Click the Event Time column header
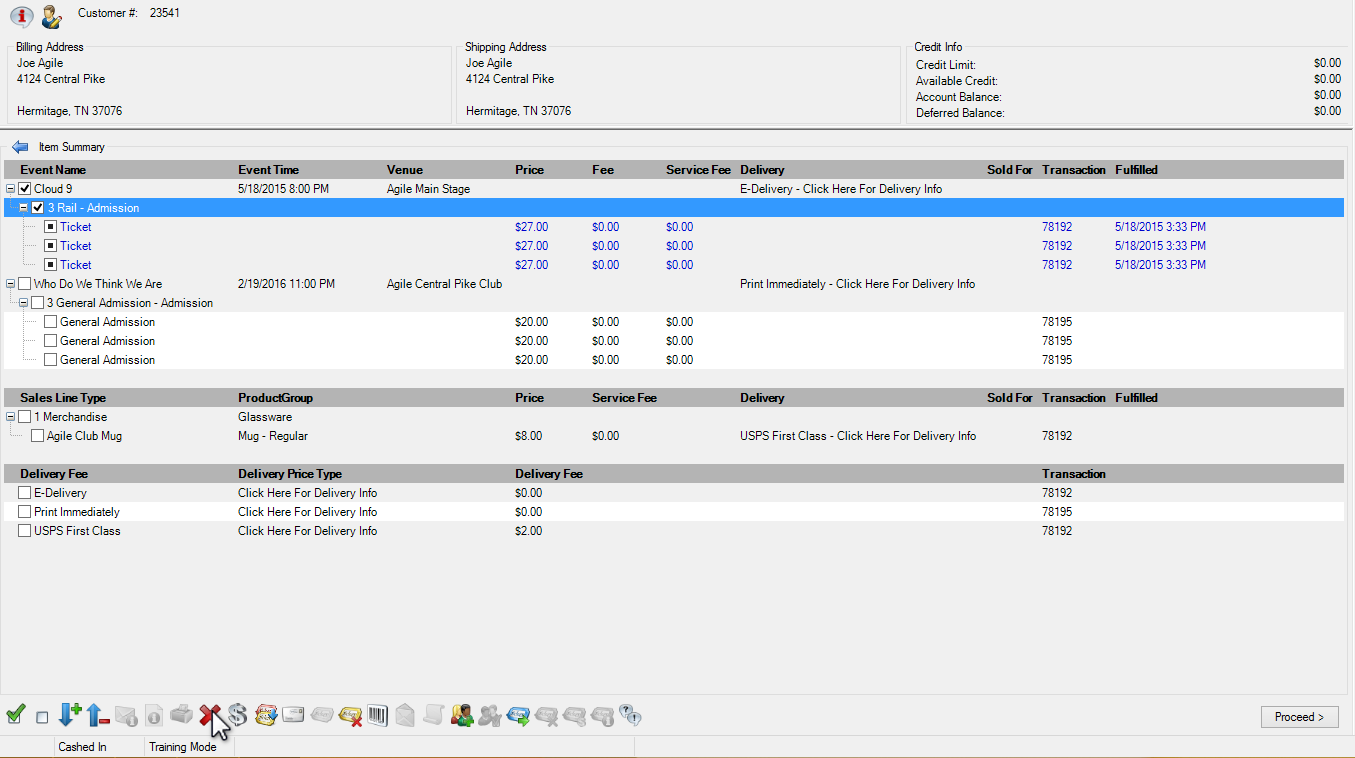1355x758 pixels. (x=268, y=170)
